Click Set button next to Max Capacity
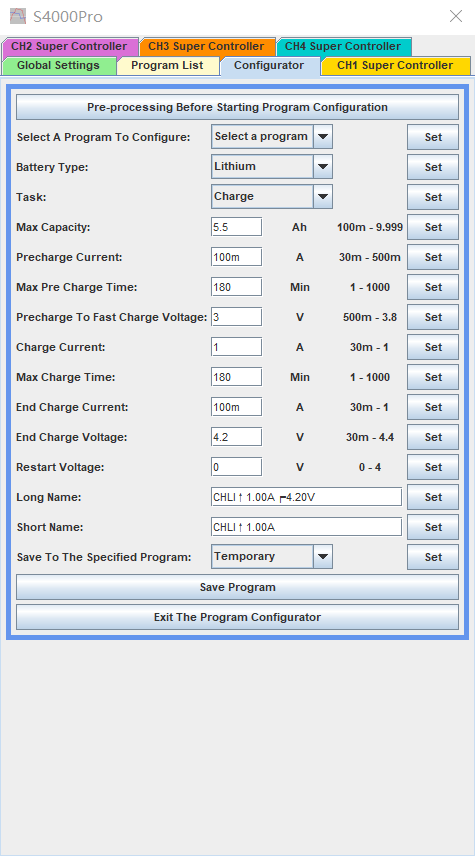This screenshot has width=475, height=856. (x=433, y=227)
